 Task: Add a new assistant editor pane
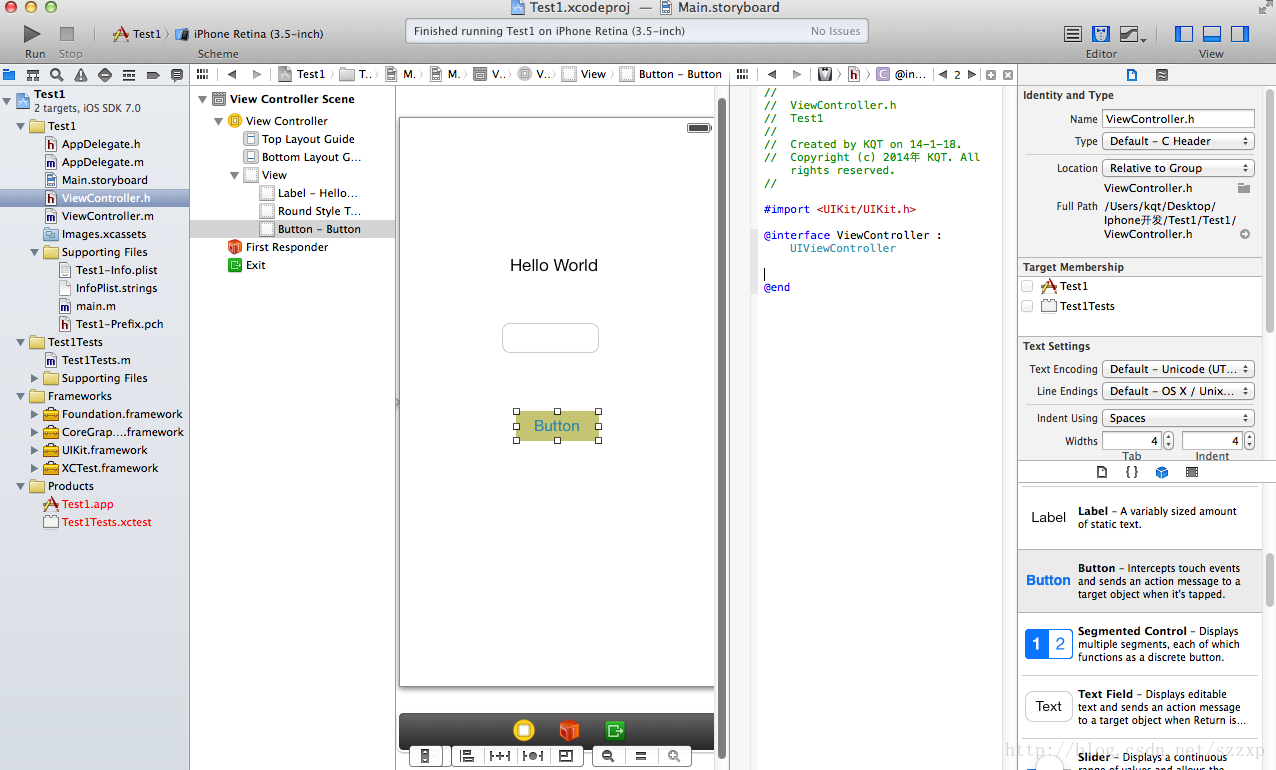pos(991,74)
